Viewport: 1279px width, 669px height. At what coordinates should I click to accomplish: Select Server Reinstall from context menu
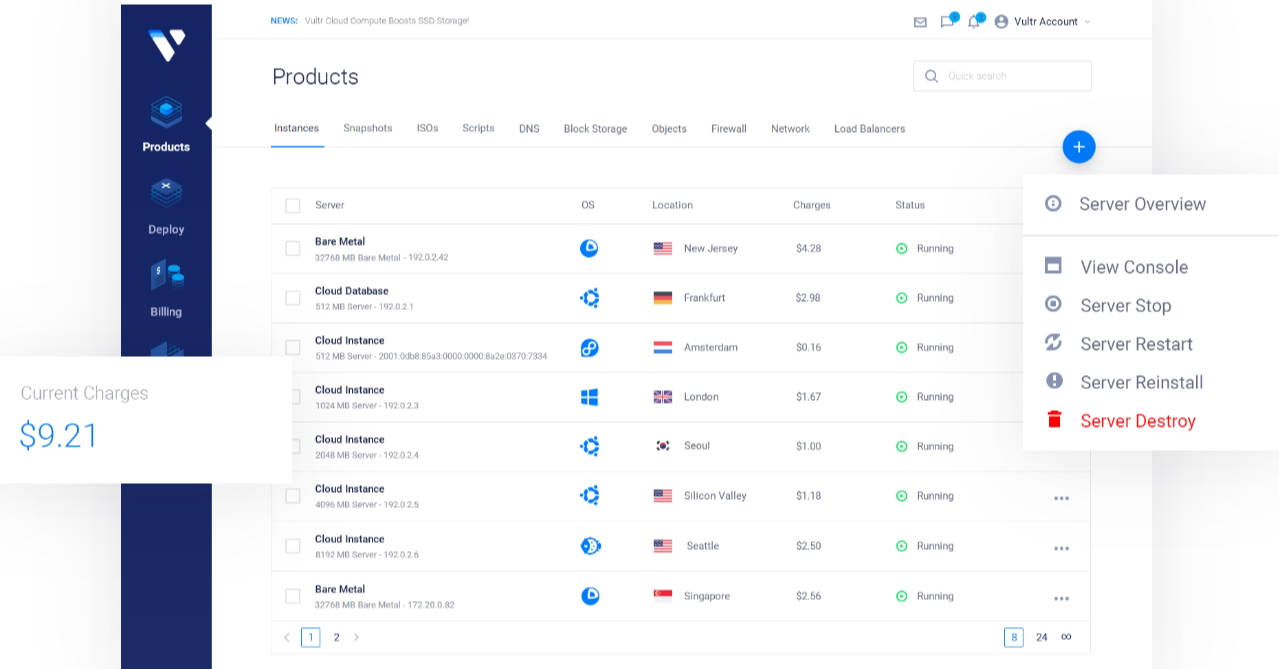point(1141,382)
